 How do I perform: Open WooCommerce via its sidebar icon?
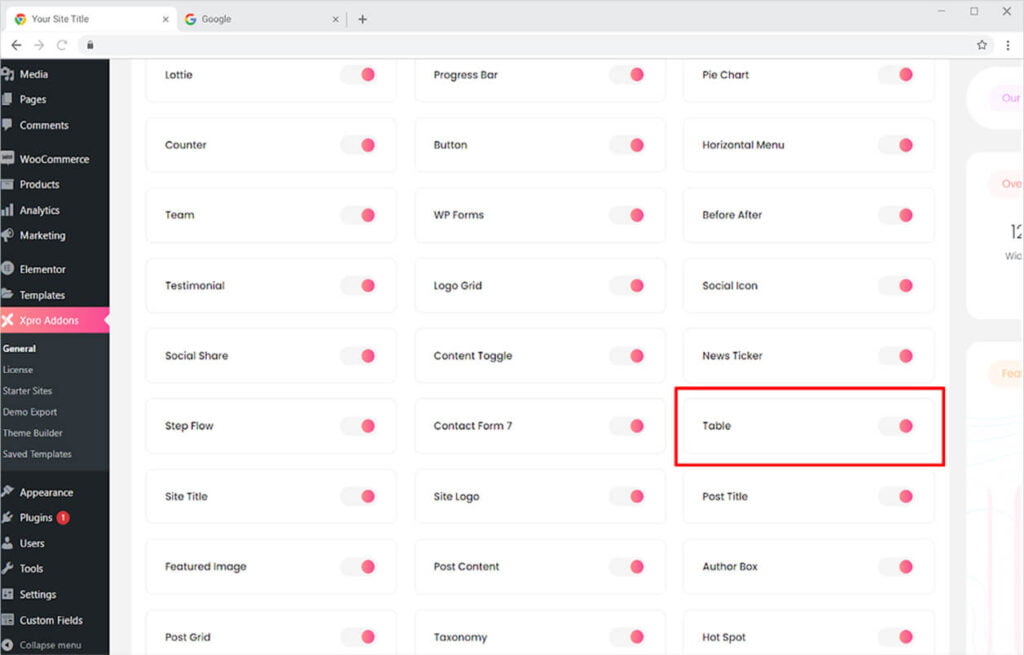coord(7,159)
